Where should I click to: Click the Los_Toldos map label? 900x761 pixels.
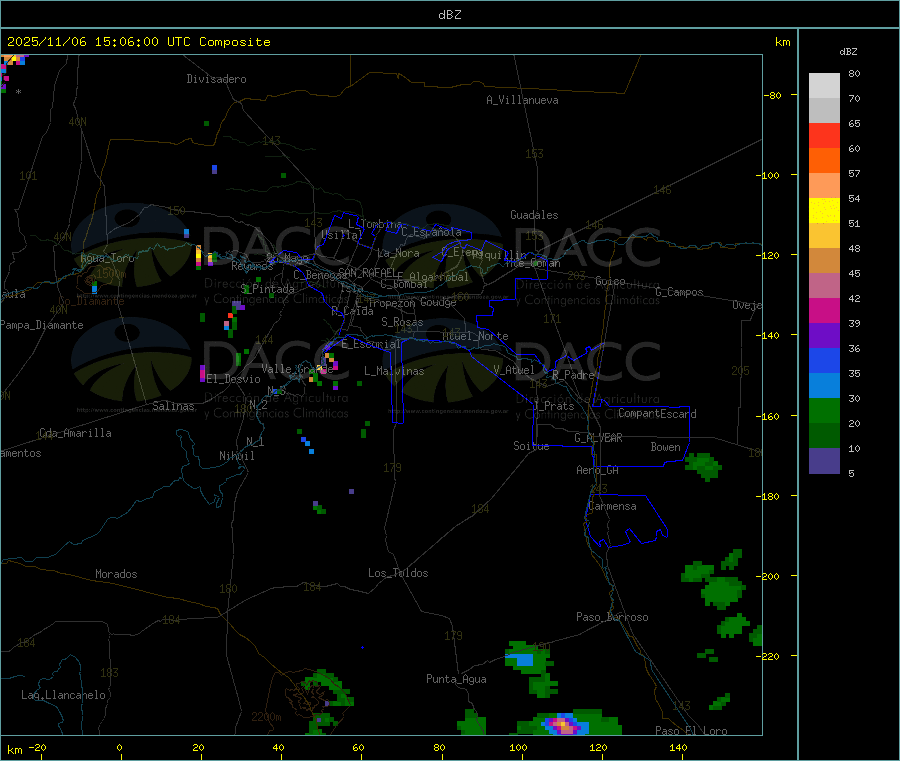[x=398, y=573]
